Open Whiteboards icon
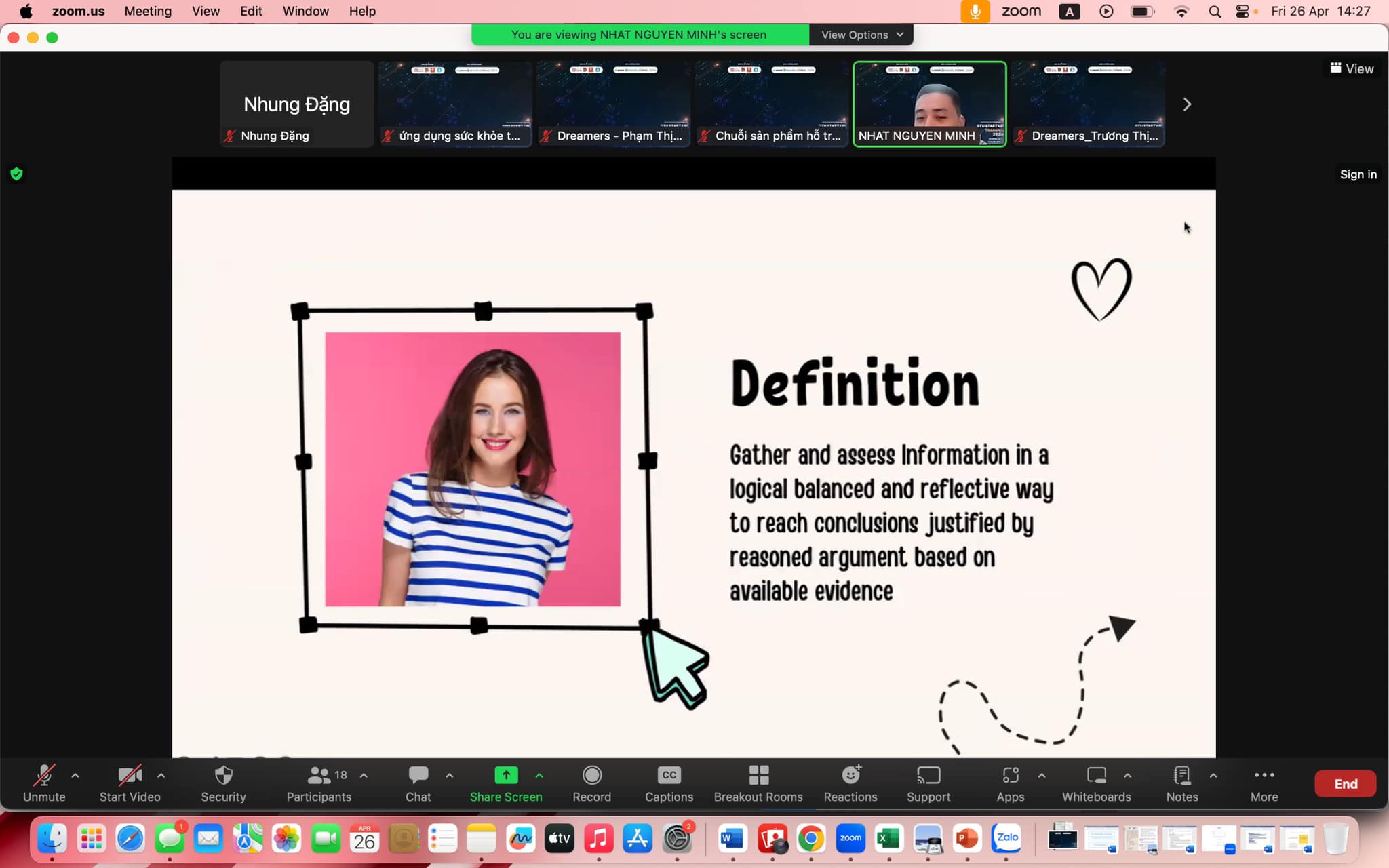The height and width of the screenshot is (868, 1389). point(1096,776)
